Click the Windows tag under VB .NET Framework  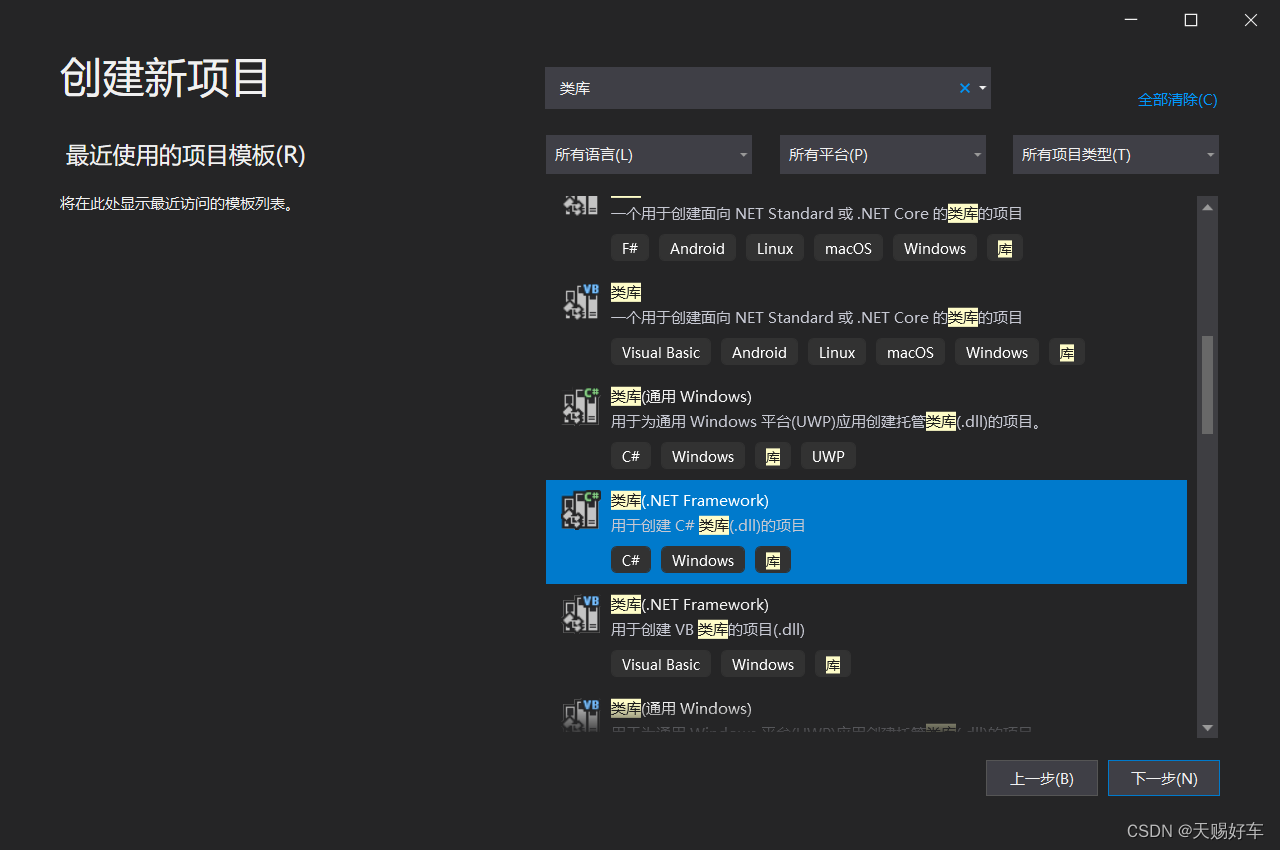pyautogui.click(x=763, y=664)
